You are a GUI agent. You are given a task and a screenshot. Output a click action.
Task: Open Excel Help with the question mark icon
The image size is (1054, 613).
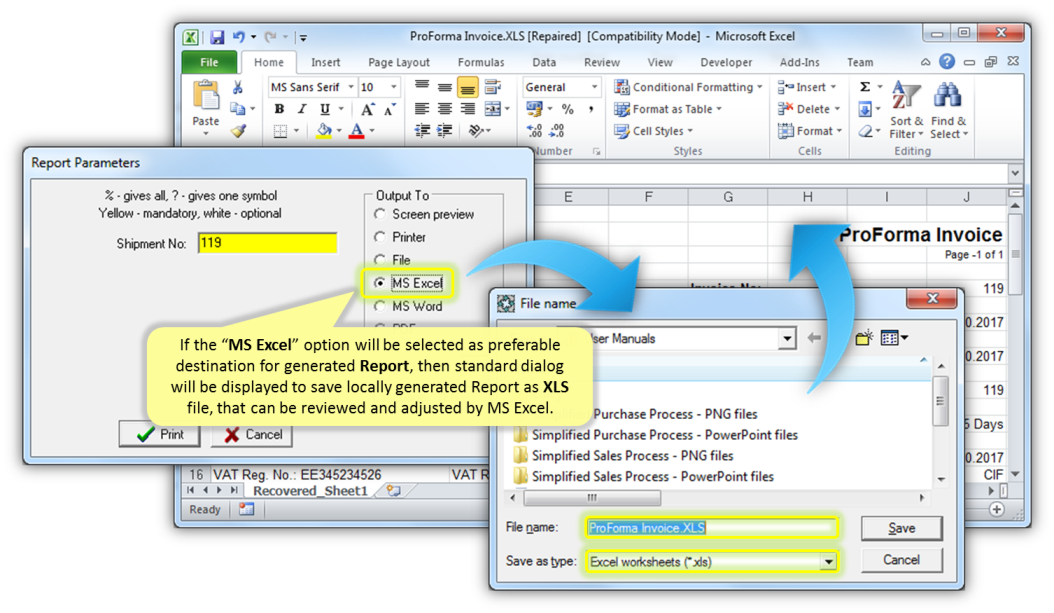point(947,62)
